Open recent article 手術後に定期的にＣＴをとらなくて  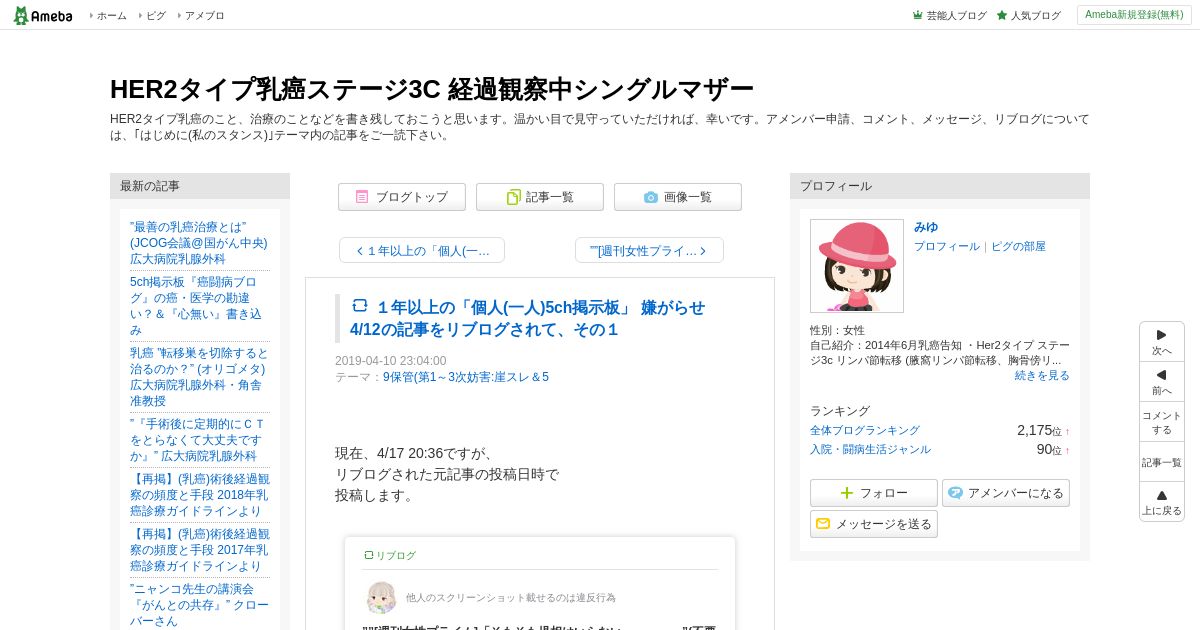[x=199, y=440]
